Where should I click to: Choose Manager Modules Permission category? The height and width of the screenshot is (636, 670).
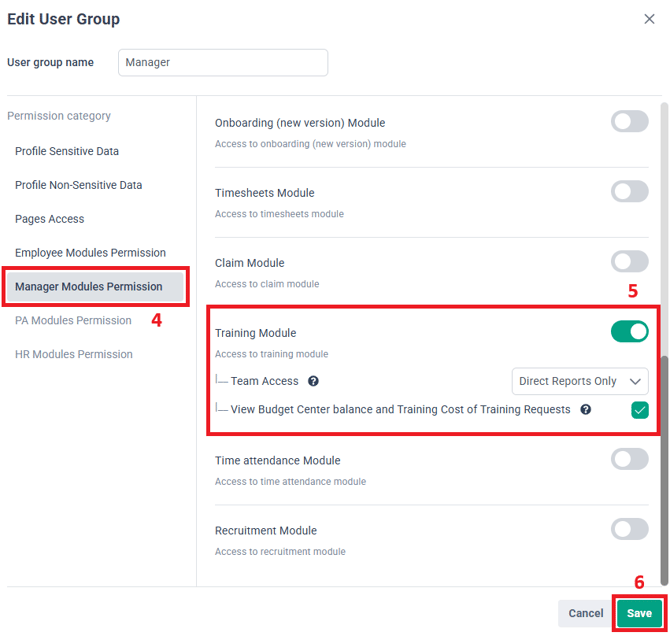pyautogui.click(x=88, y=287)
